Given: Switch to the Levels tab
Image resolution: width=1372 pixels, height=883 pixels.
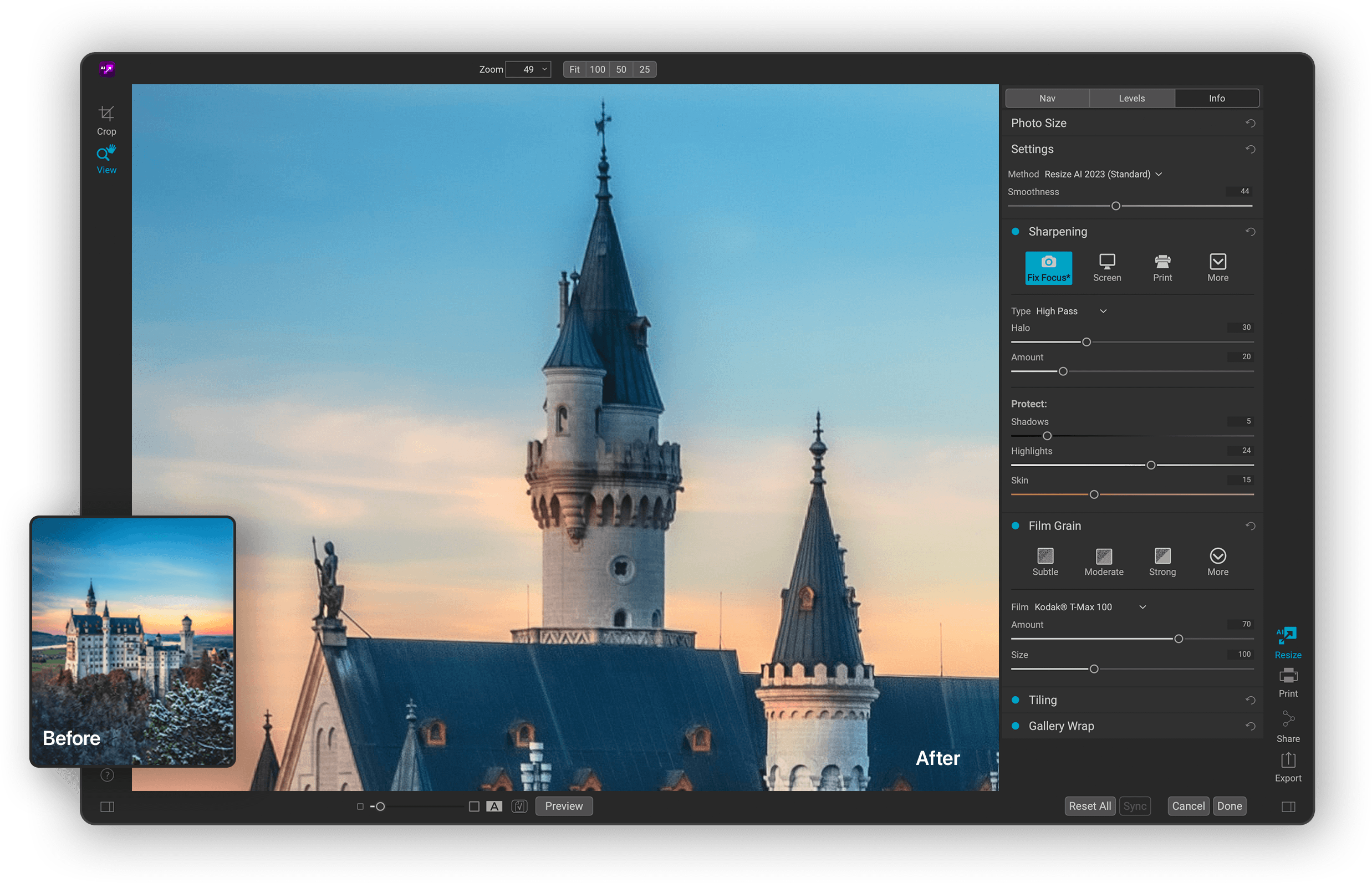Looking at the screenshot, I should click(x=1131, y=98).
